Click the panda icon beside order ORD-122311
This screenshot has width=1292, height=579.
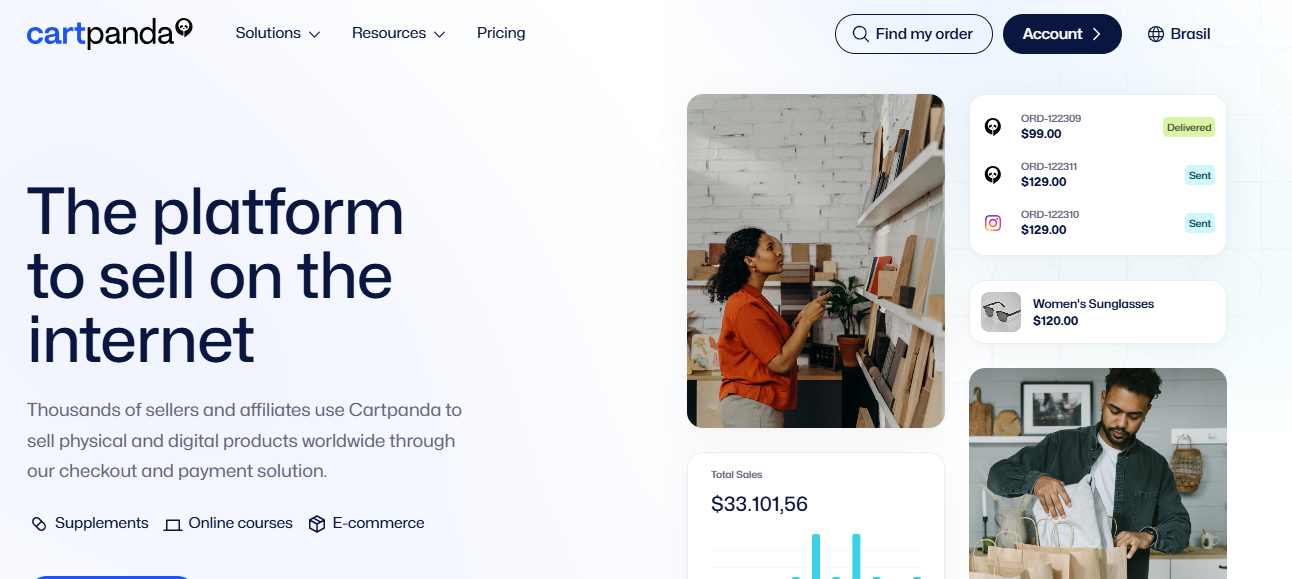993,174
